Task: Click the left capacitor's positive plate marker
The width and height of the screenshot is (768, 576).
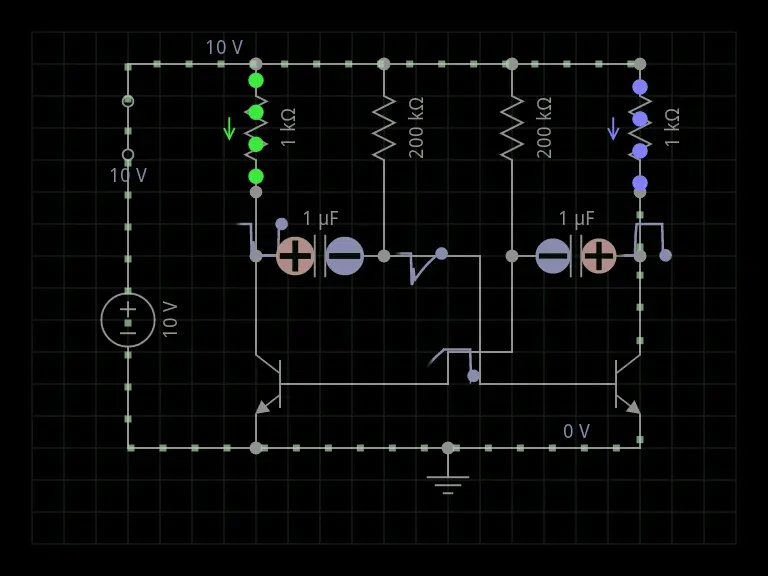Action: tap(295, 256)
